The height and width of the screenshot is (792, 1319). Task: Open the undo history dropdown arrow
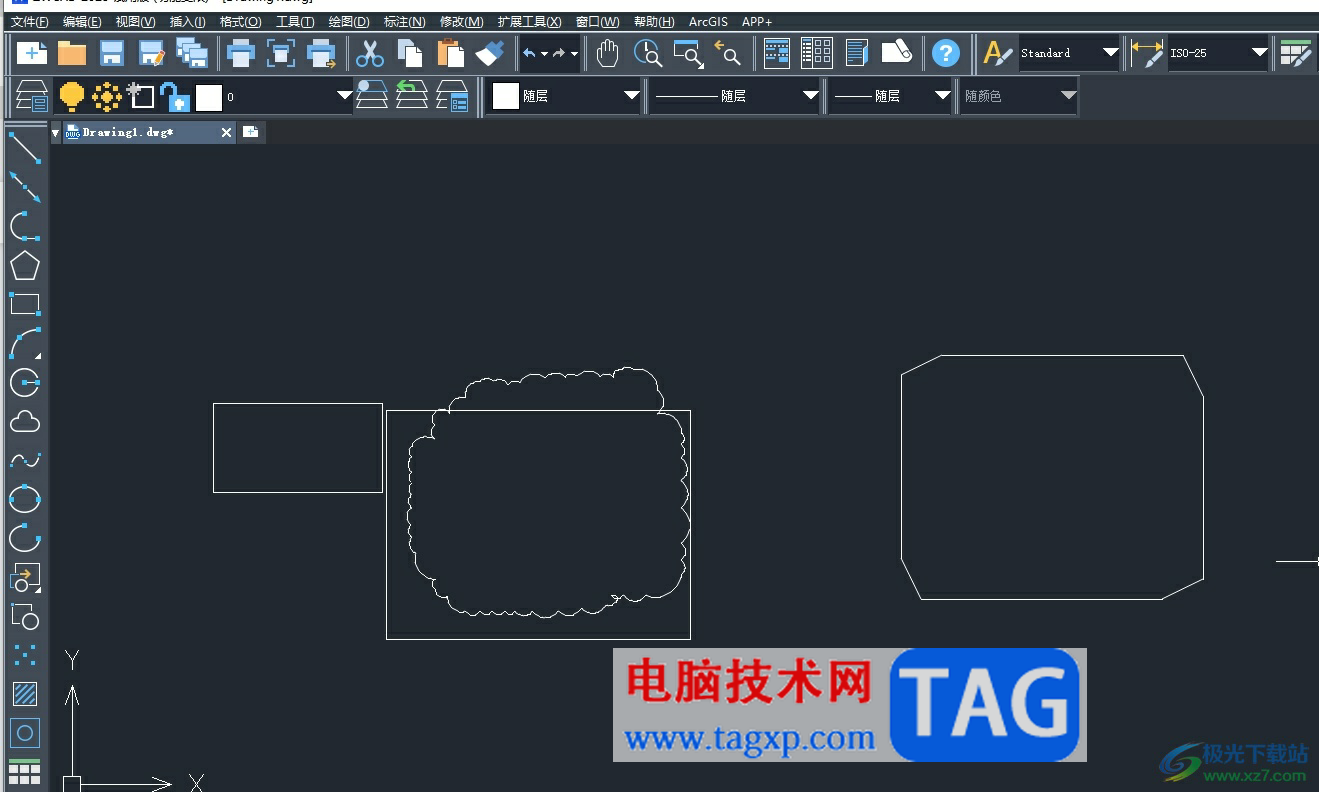[x=544, y=54]
